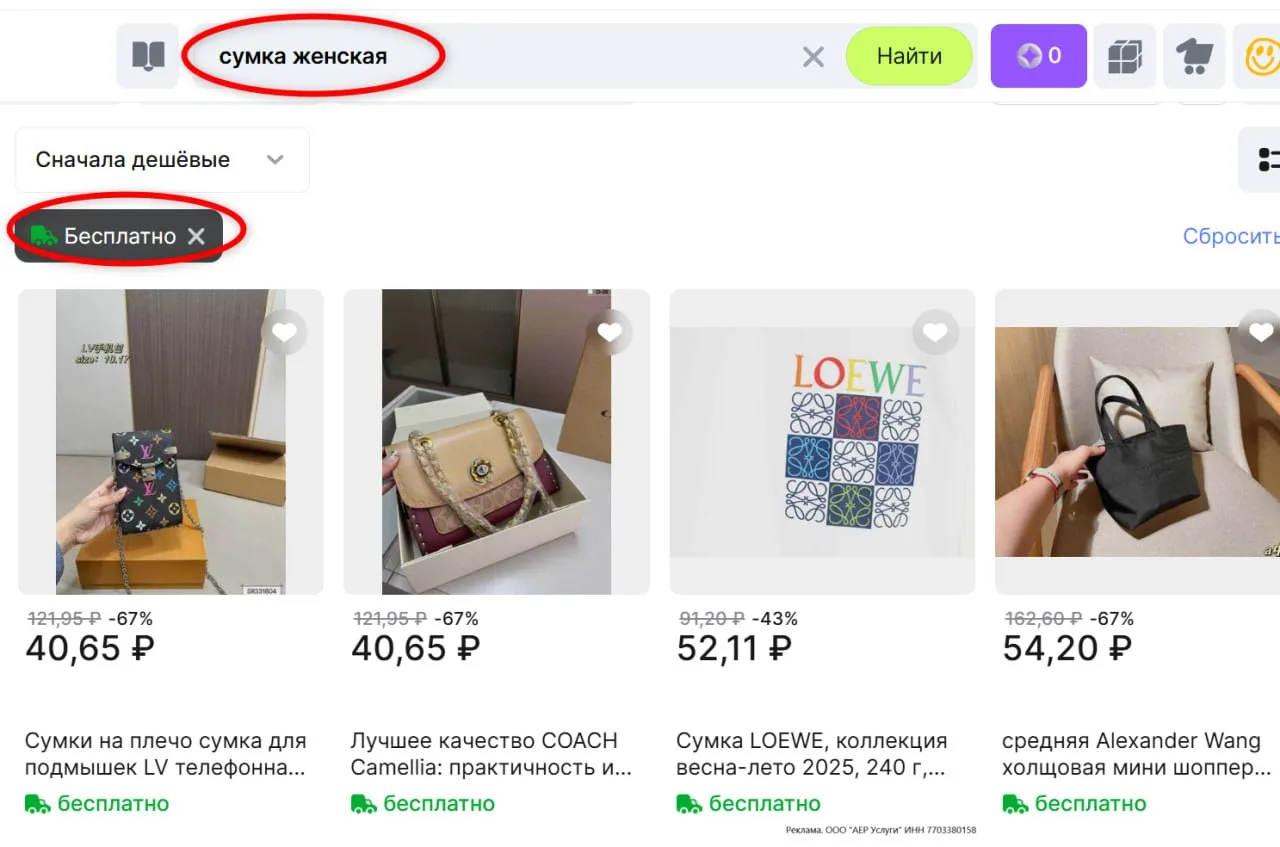Image resolution: width=1280 pixels, height=847 pixels.
Task: Switch the list view layout icon
Action: click(1262, 160)
